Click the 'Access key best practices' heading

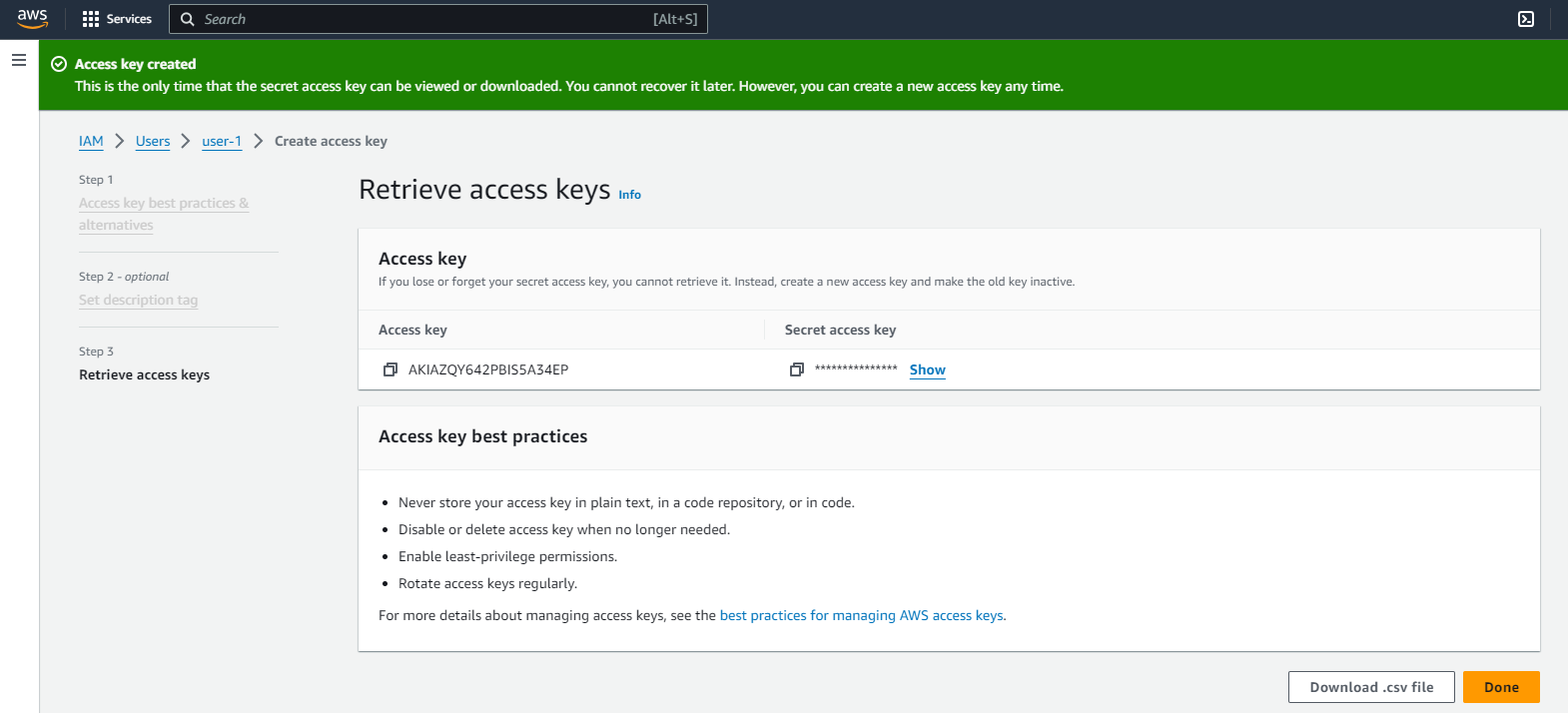point(482,436)
